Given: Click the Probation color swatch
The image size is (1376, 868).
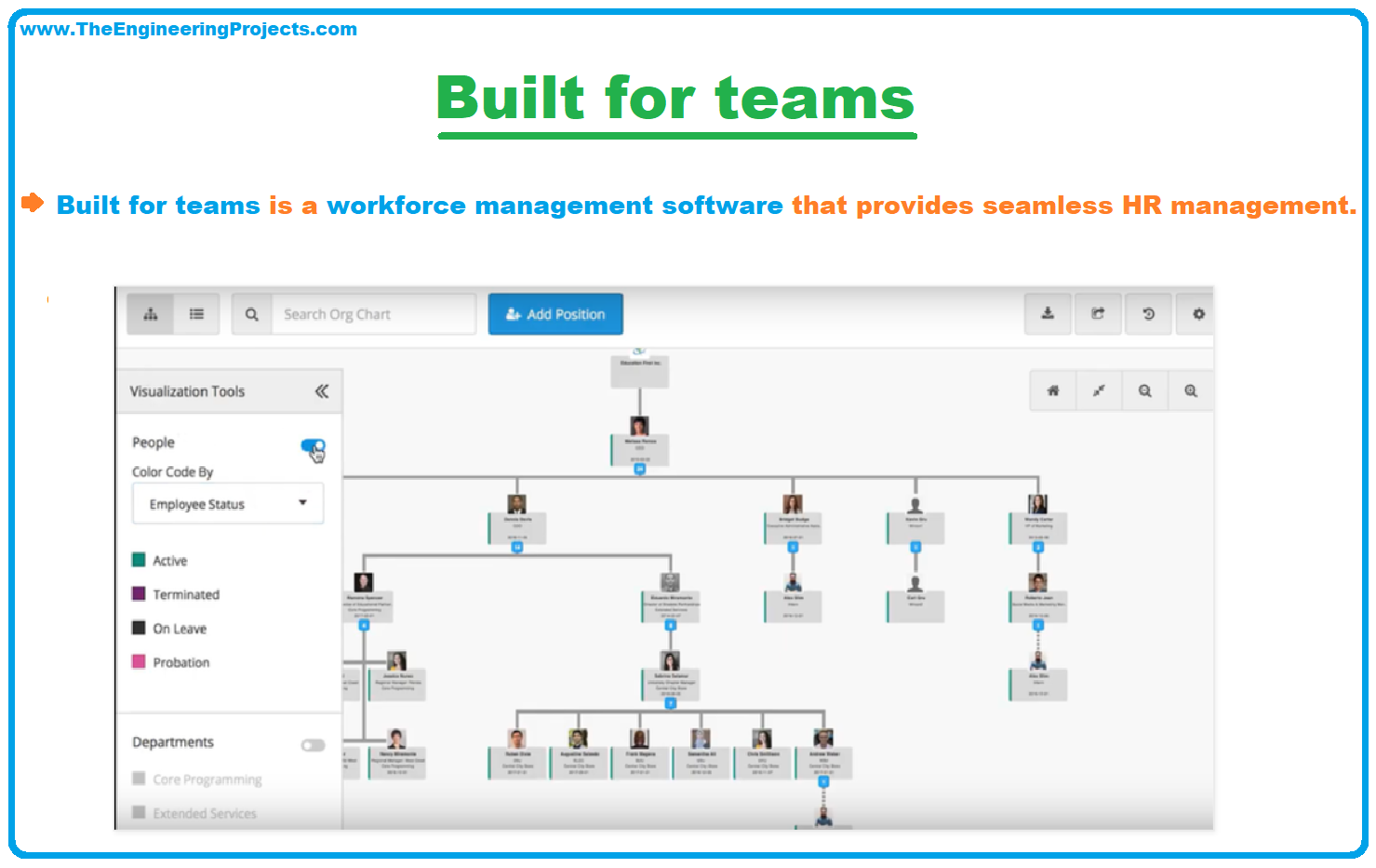Looking at the screenshot, I should click(139, 661).
